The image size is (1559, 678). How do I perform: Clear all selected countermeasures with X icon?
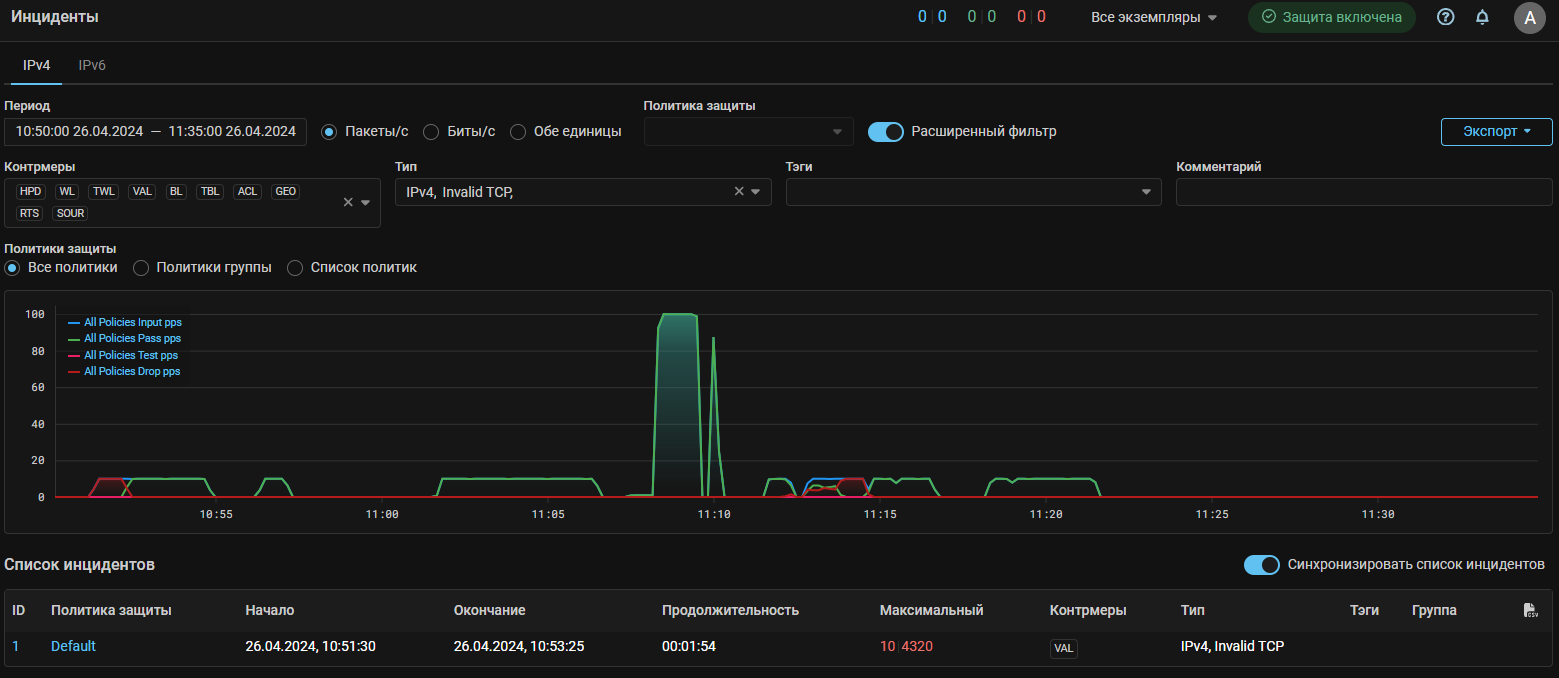(348, 202)
